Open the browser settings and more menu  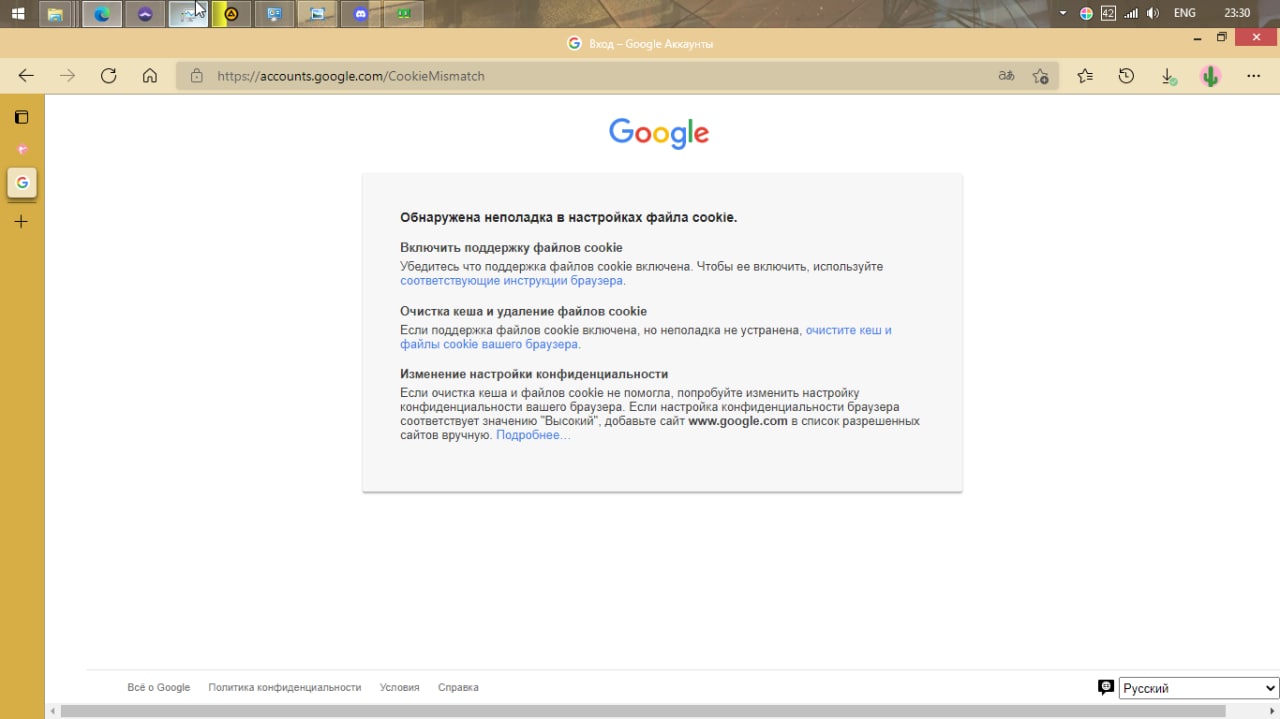[x=1253, y=76]
